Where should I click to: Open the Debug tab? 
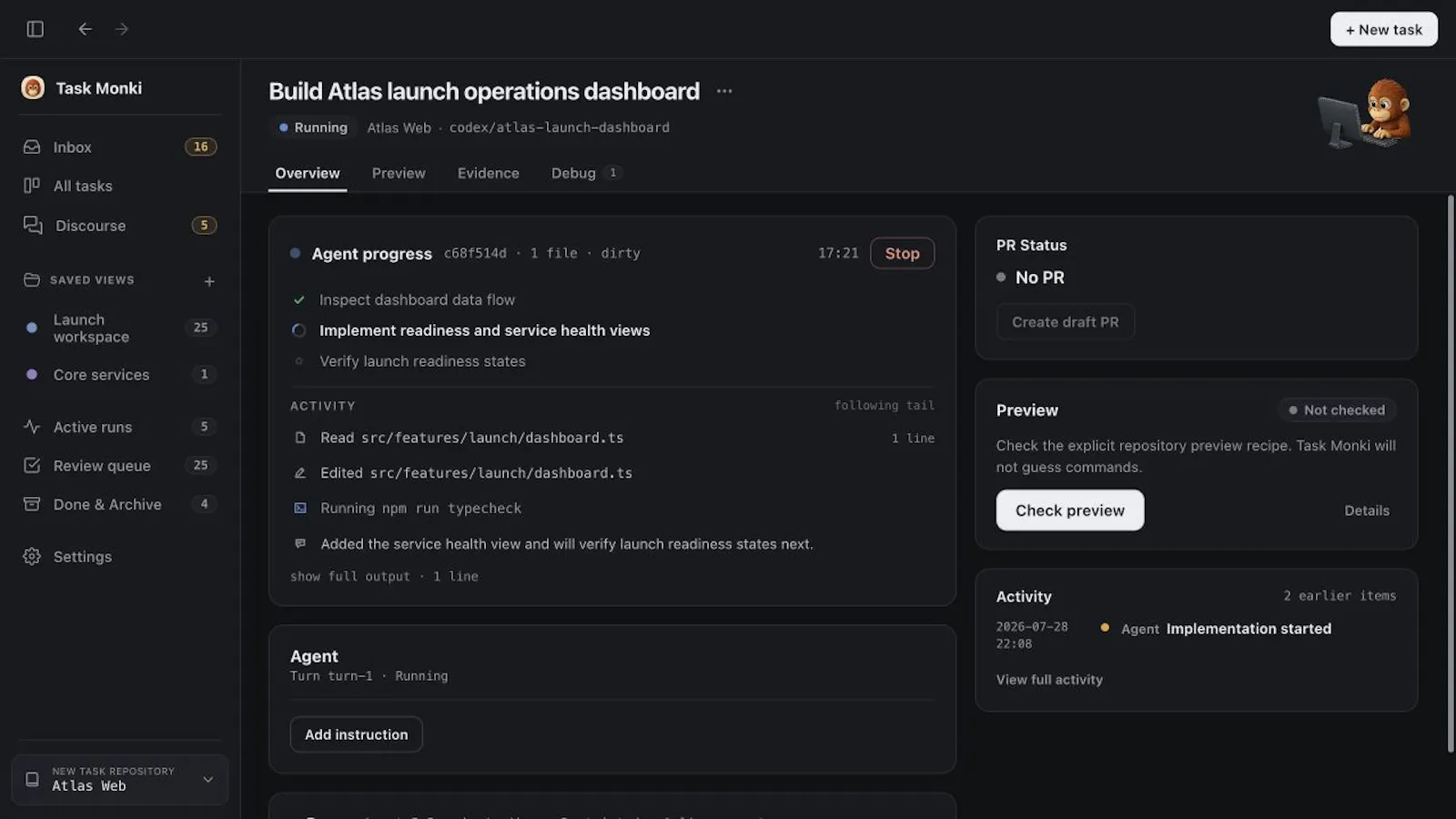[x=586, y=173]
